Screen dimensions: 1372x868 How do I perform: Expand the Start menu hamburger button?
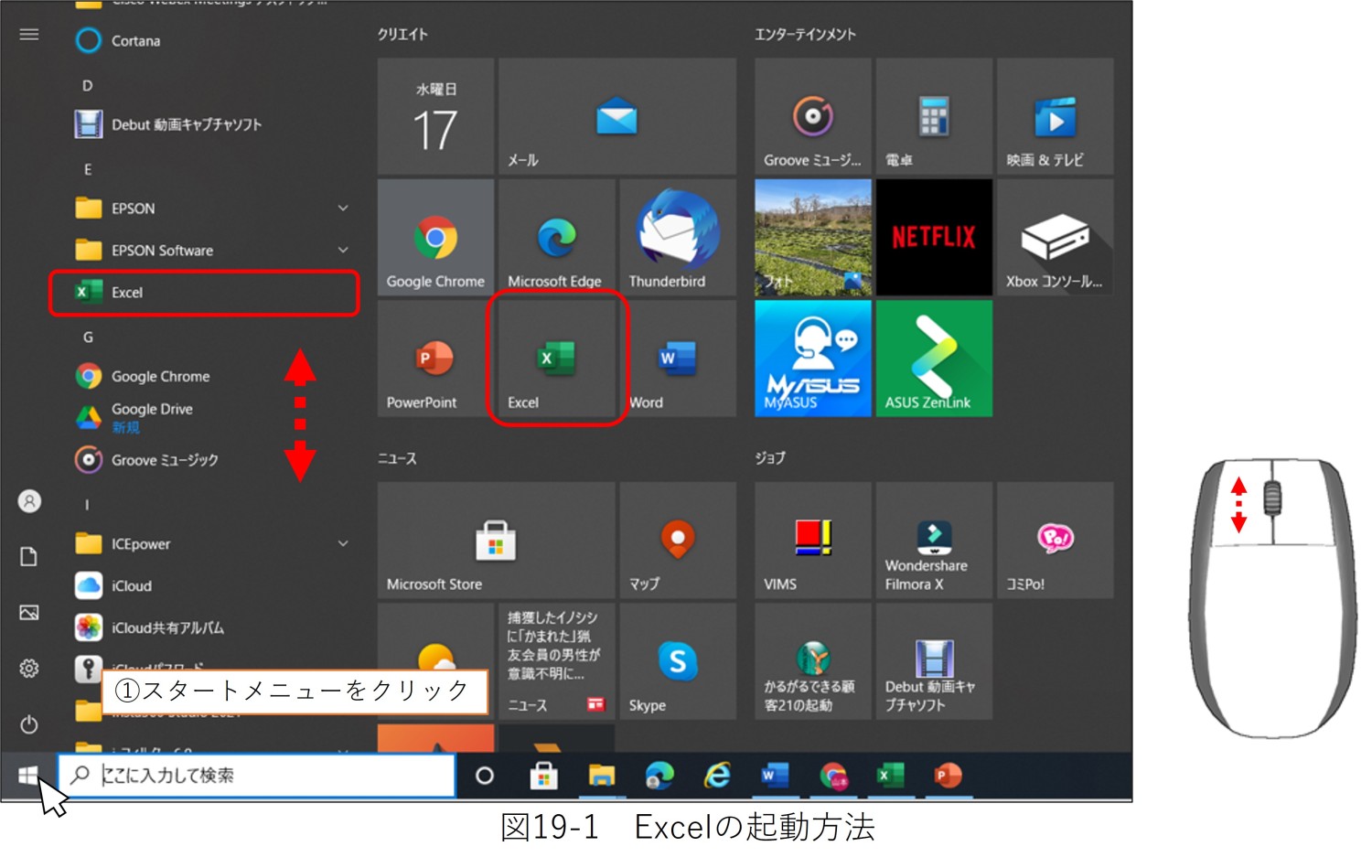coord(29,35)
